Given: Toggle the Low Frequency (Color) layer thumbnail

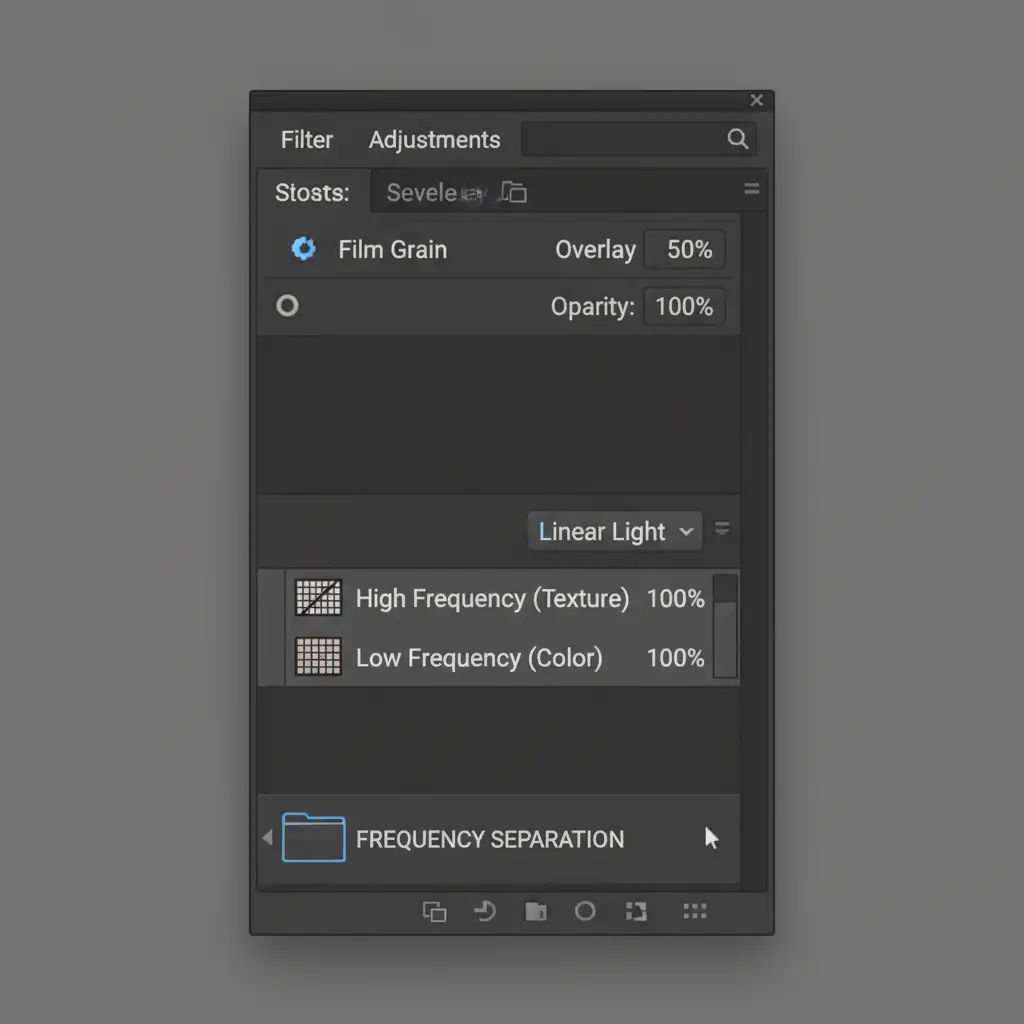Looking at the screenshot, I should 319,657.
